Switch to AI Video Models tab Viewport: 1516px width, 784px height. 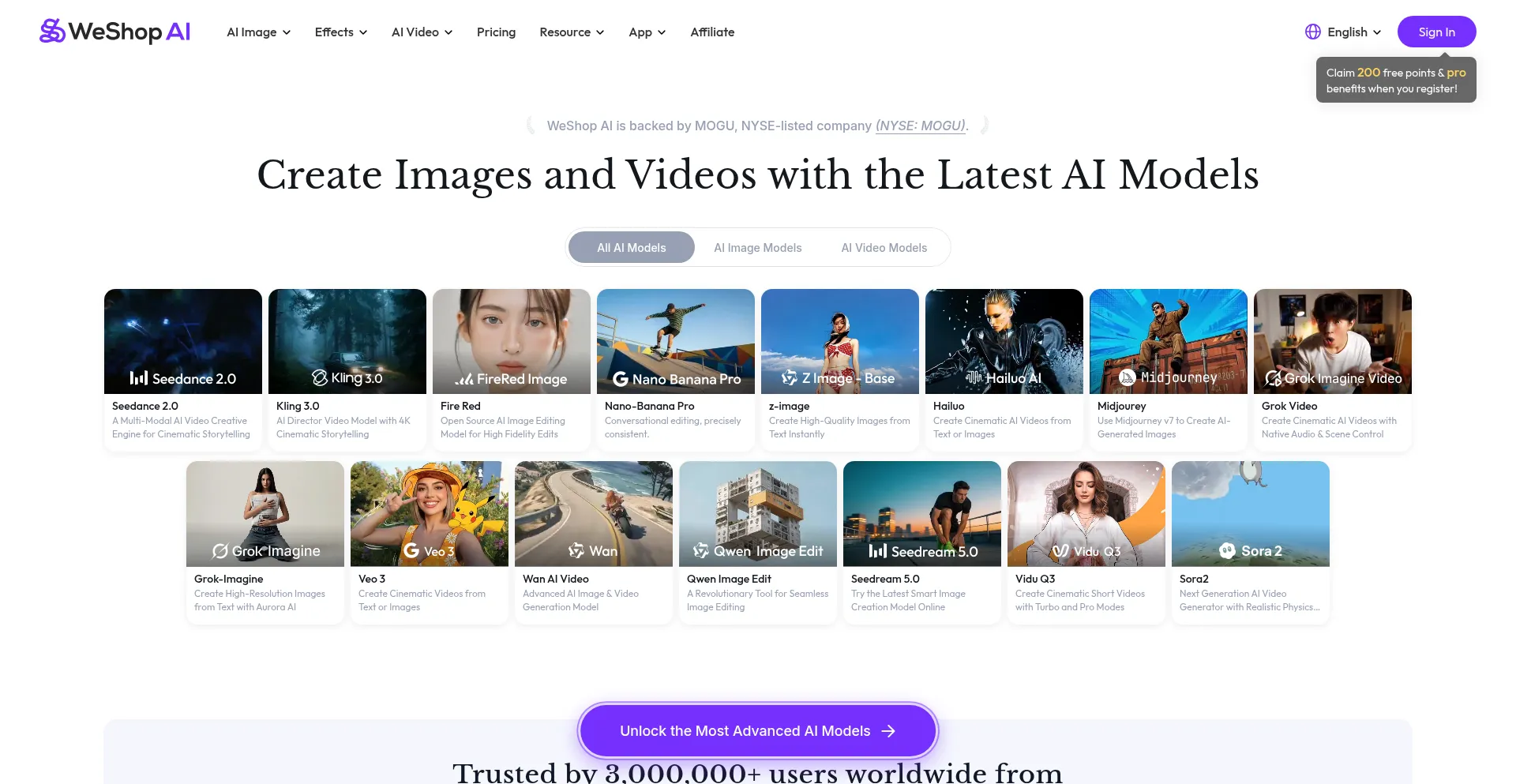(x=884, y=247)
